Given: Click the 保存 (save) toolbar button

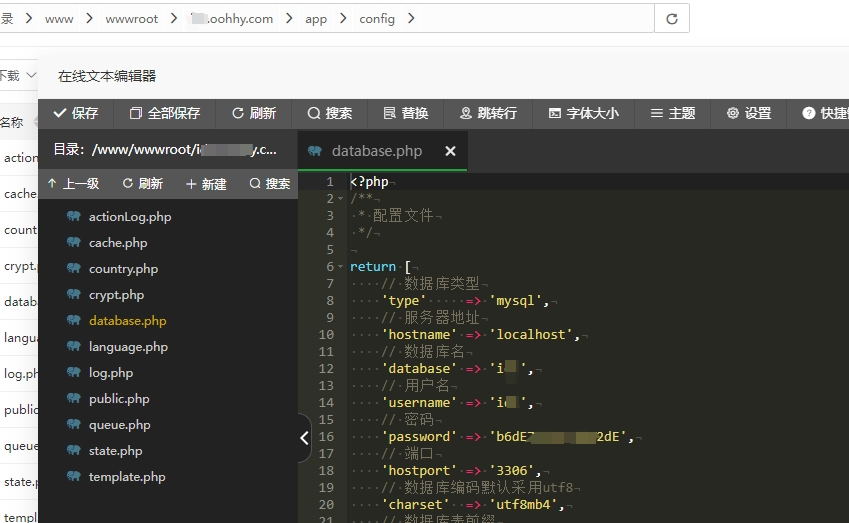Looking at the screenshot, I should [x=76, y=113].
